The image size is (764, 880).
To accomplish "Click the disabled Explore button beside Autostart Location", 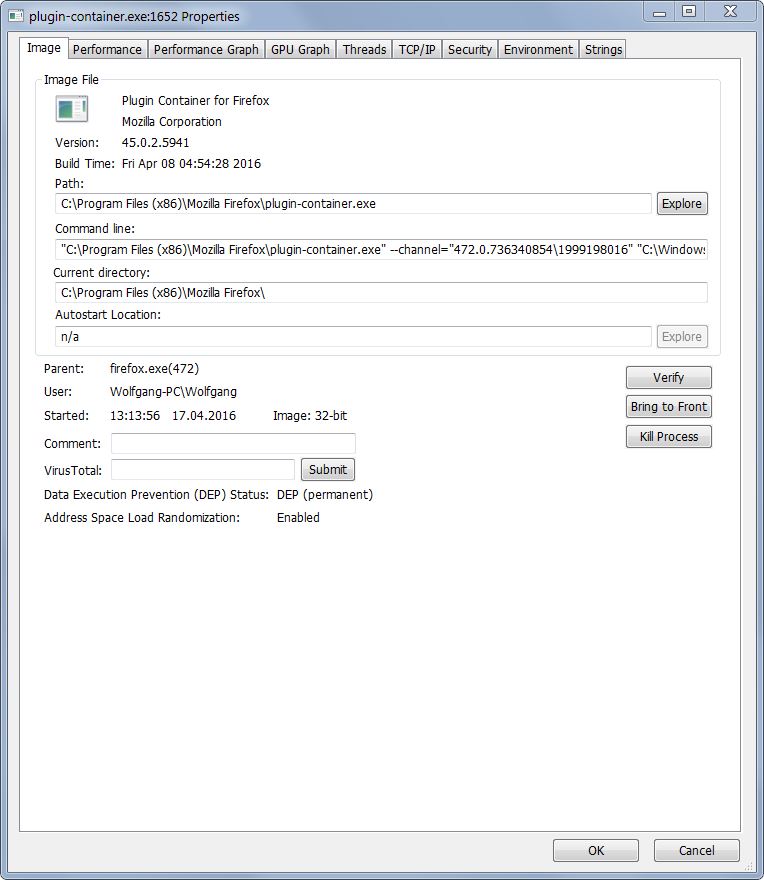I will (682, 337).
